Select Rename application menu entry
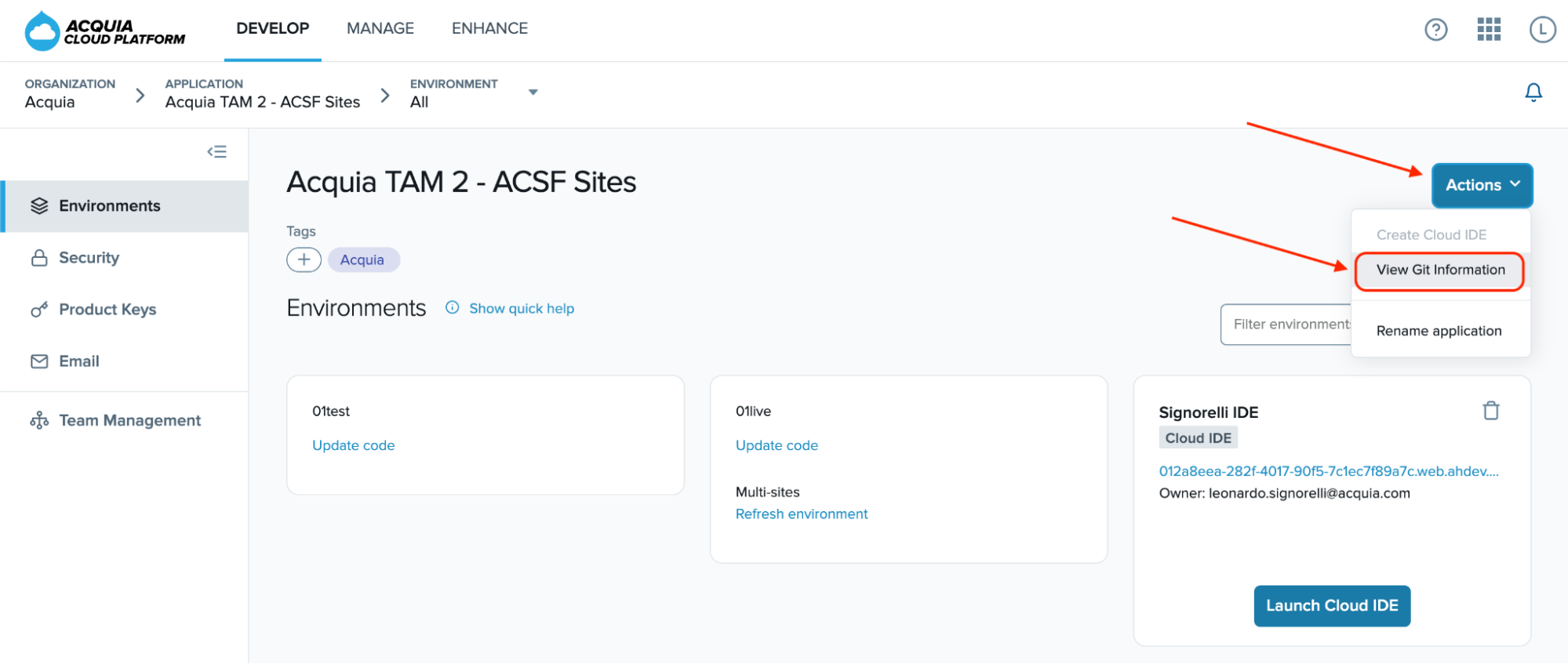This screenshot has width=1568, height=664. [1439, 331]
